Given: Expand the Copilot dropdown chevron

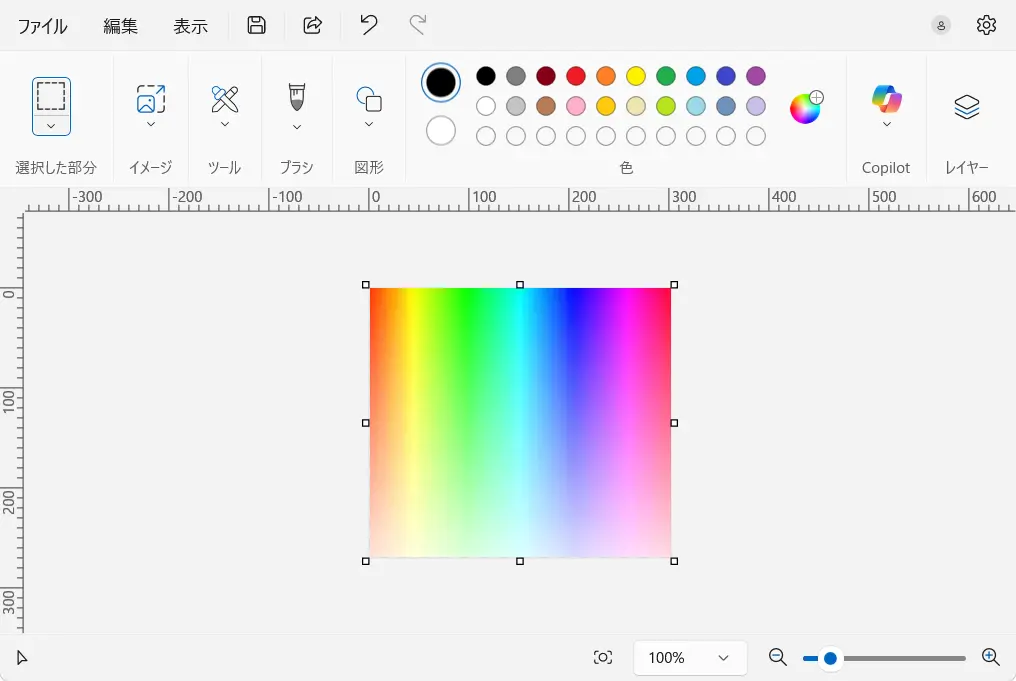Looking at the screenshot, I should pyautogui.click(x=886, y=124).
